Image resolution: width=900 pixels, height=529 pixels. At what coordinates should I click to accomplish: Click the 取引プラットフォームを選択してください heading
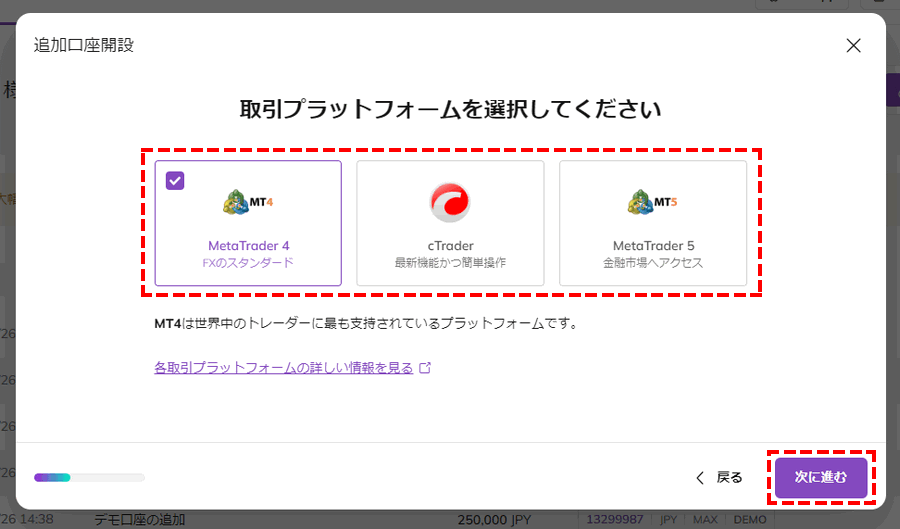point(451,109)
